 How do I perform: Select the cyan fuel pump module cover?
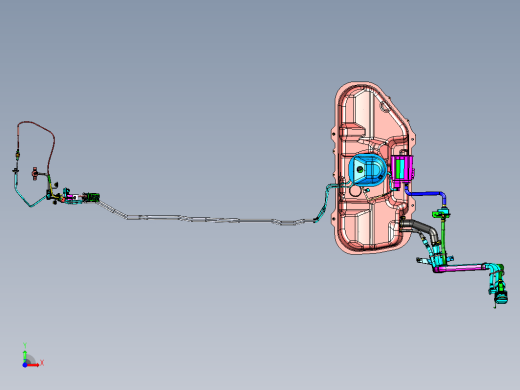click(x=368, y=169)
